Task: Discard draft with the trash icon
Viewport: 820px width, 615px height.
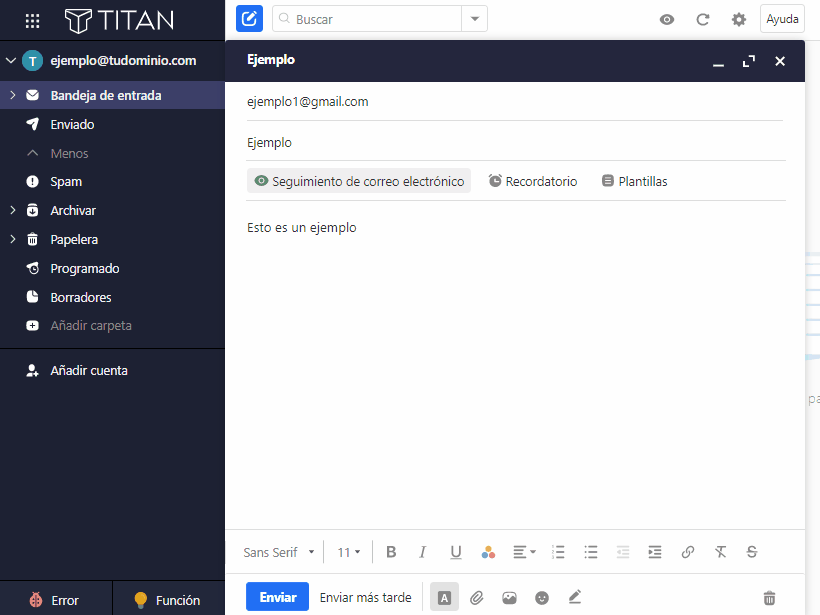Action: 769,597
